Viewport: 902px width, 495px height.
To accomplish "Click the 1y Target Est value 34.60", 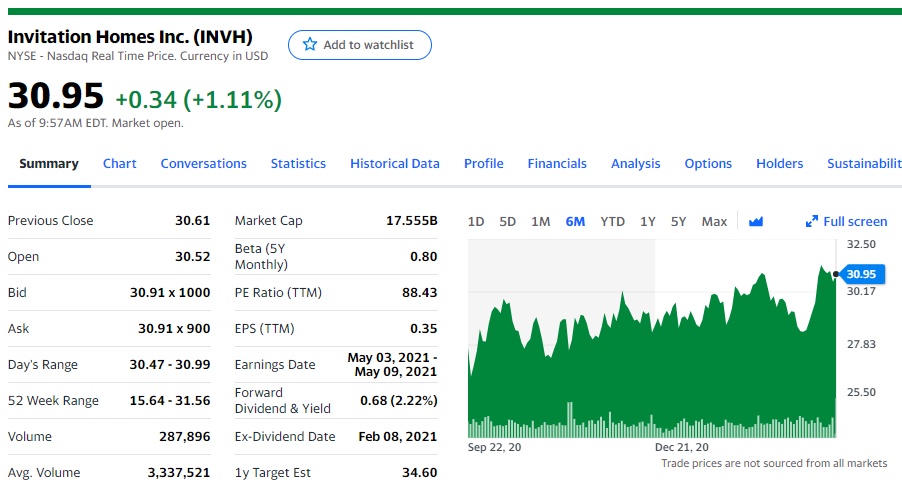I will pyautogui.click(x=419, y=473).
